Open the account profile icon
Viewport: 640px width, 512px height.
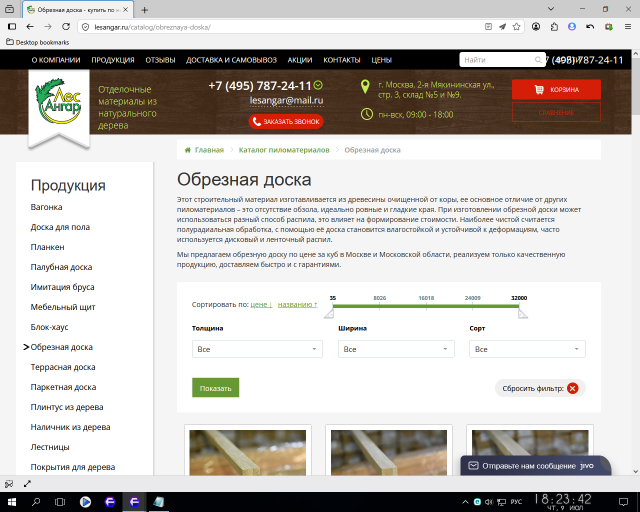(536, 27)
